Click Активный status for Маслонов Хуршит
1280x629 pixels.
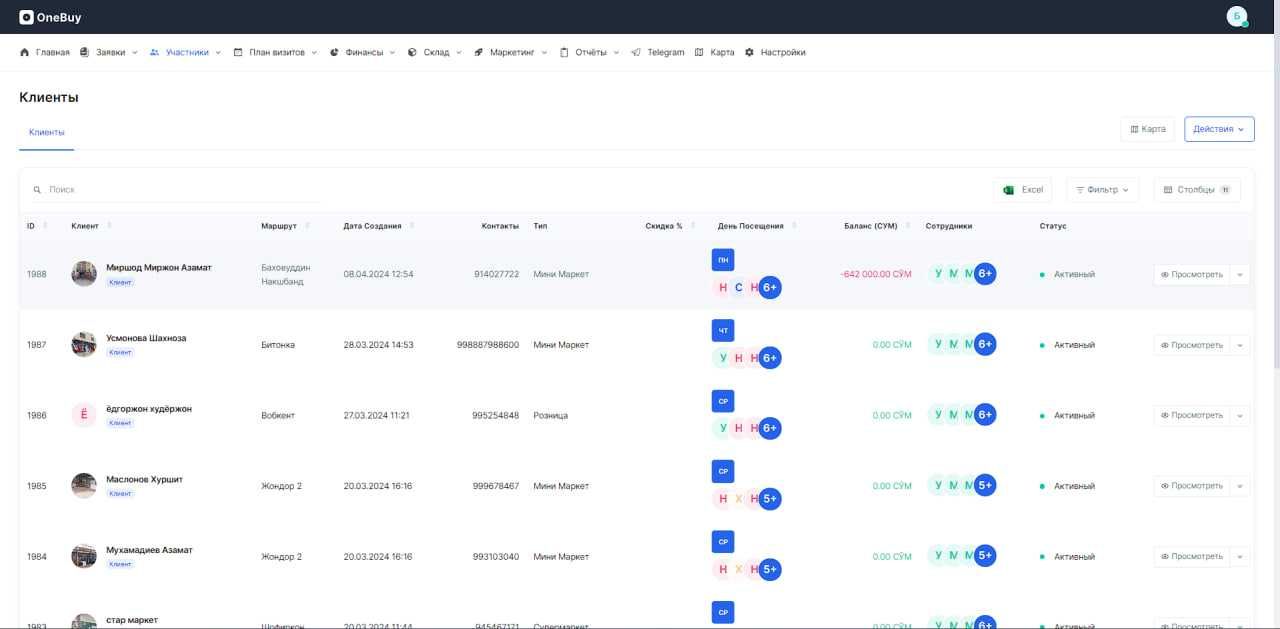(x=1067, y=486)
